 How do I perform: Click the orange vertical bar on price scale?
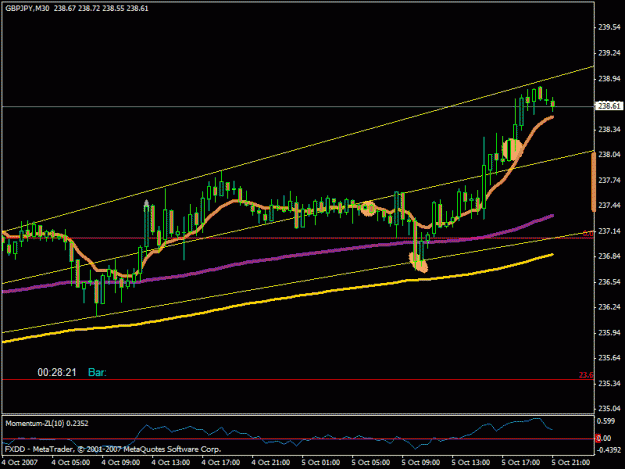[x=593, y=182]
